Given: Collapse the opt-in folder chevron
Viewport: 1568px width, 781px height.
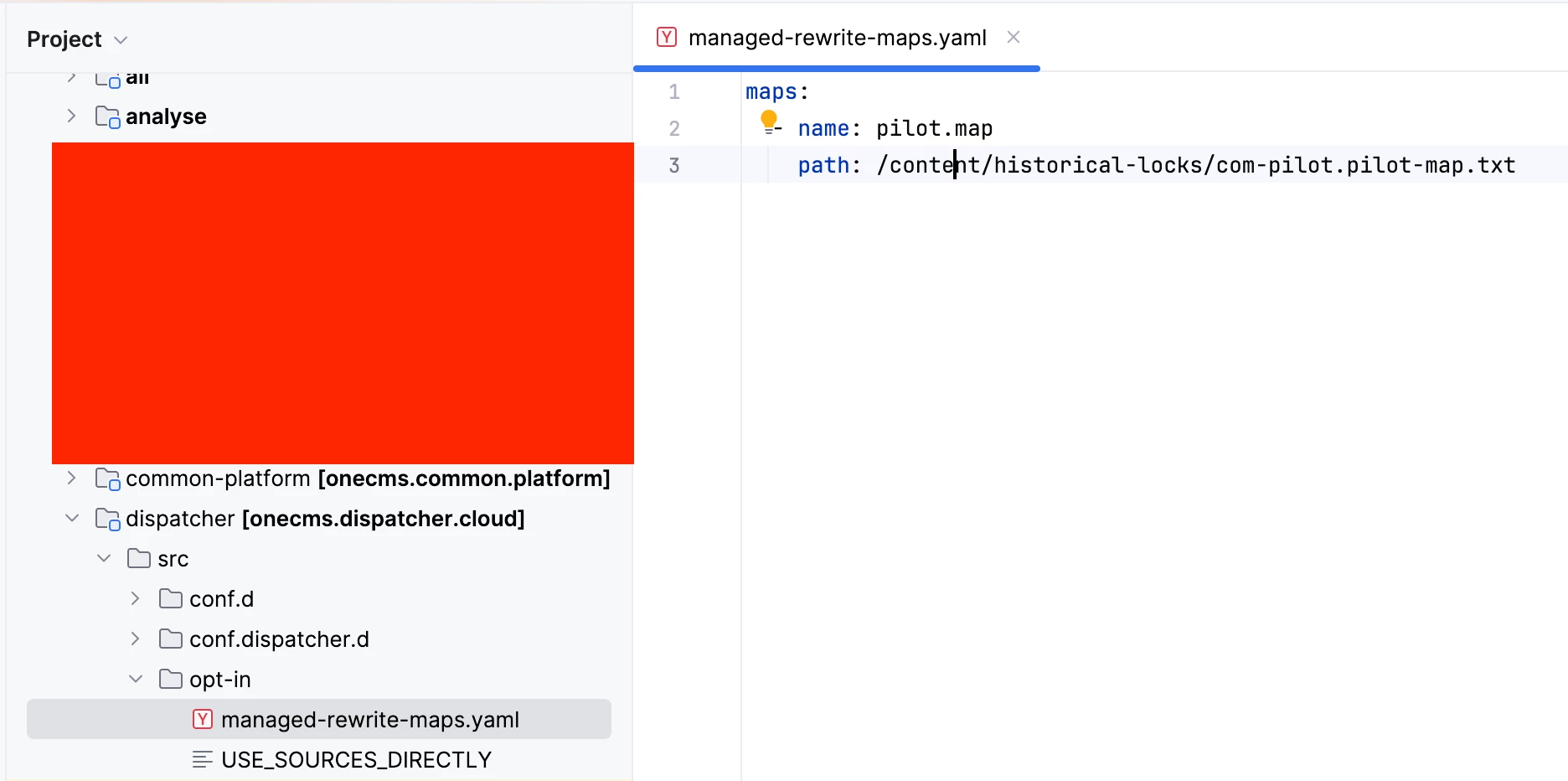Looking at the screenshot, I should 136,680.
